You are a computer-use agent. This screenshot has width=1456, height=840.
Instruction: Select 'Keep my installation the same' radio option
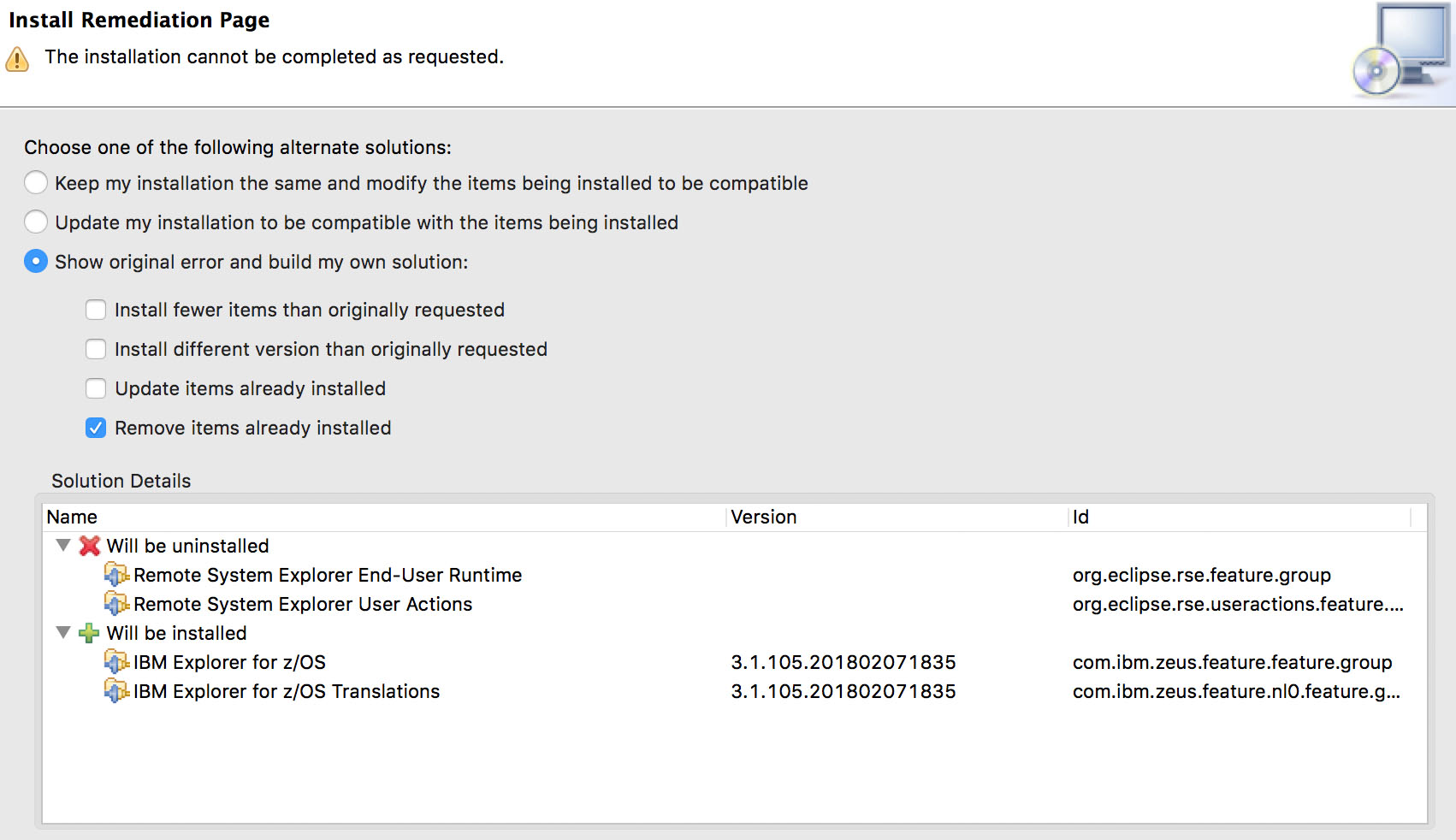(36, 183)
